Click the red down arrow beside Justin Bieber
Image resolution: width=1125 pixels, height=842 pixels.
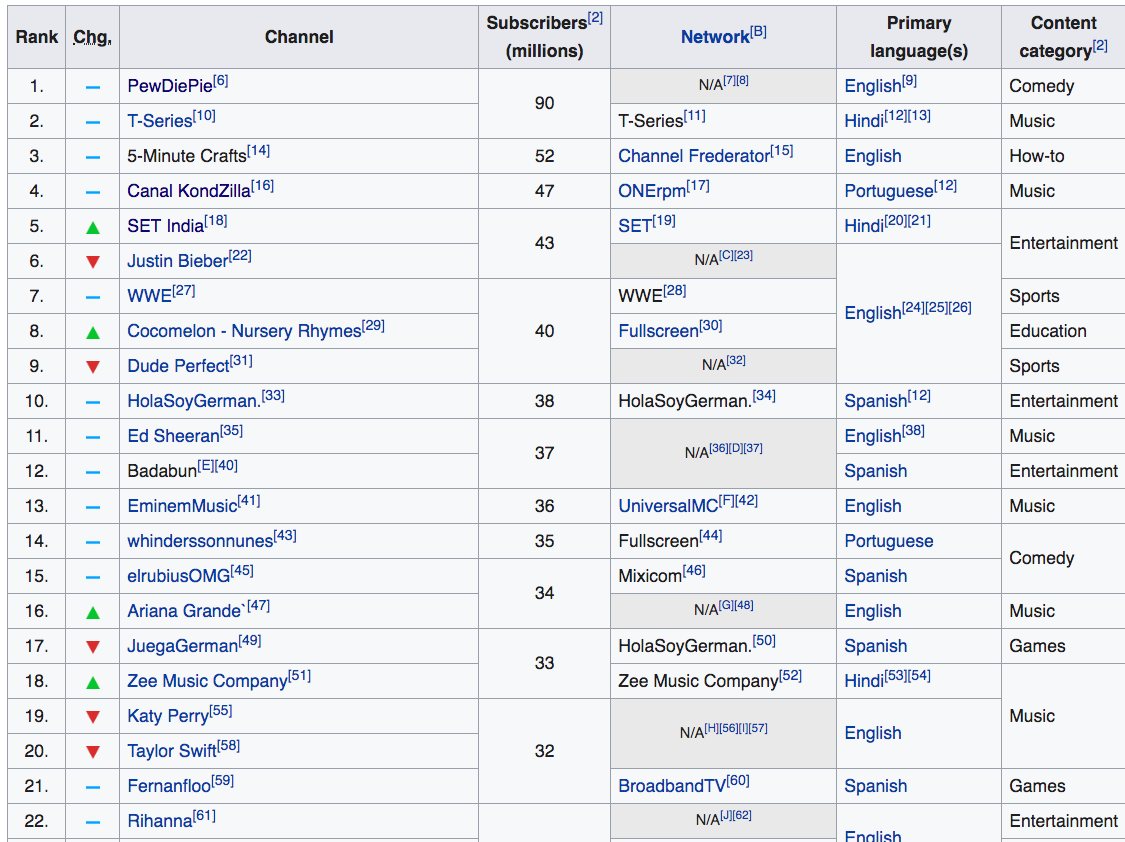[93, 262]
